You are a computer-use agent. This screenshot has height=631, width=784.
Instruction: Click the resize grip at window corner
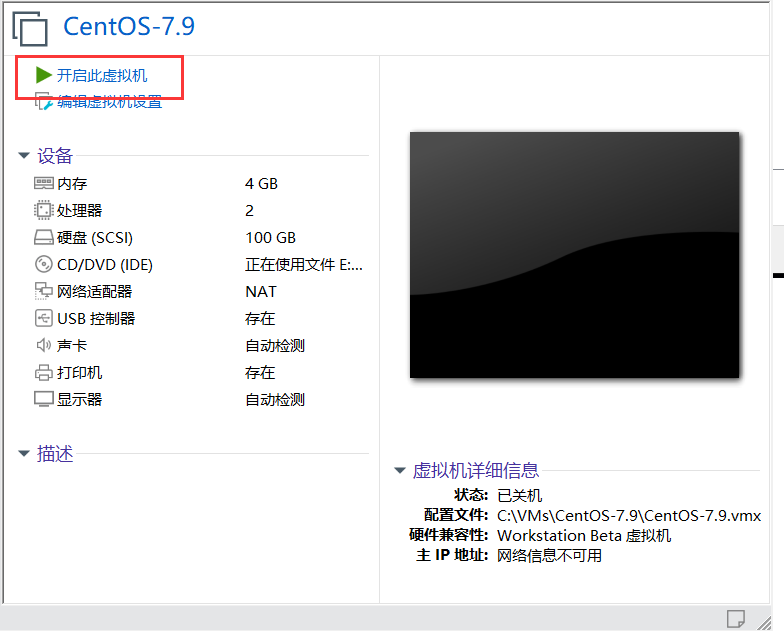764,622
